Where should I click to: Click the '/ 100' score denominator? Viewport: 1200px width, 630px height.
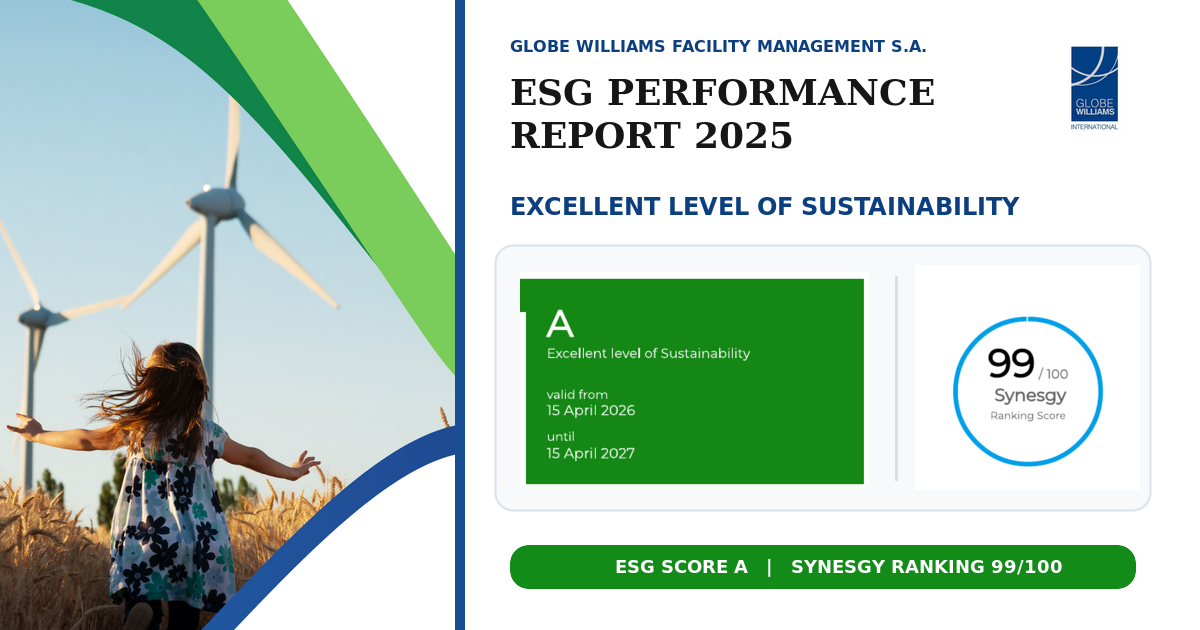pos(1053,374)
